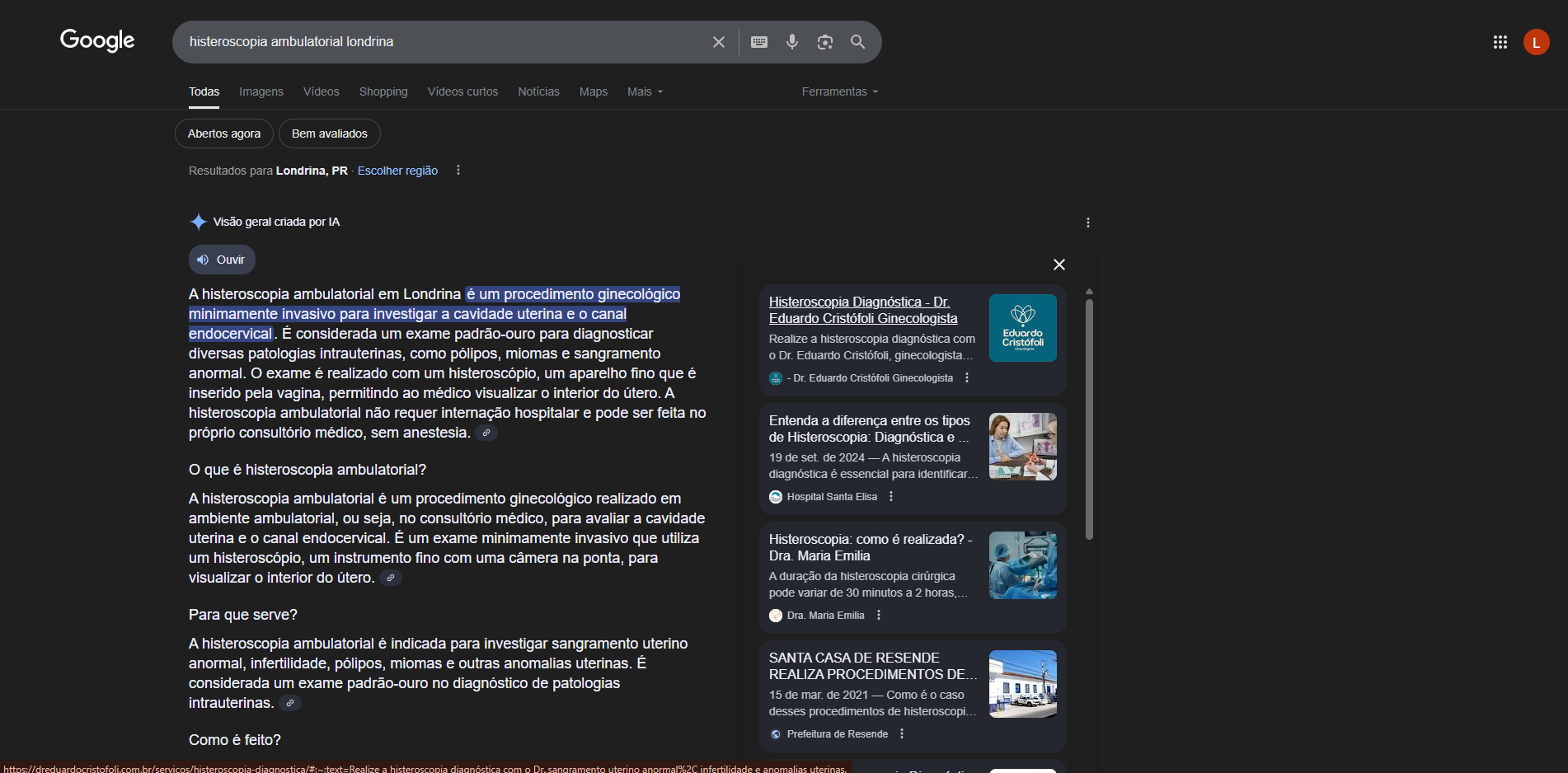
Task: Open 'Histeroscopia: como é realizada?' result
Action: [871, 548]
